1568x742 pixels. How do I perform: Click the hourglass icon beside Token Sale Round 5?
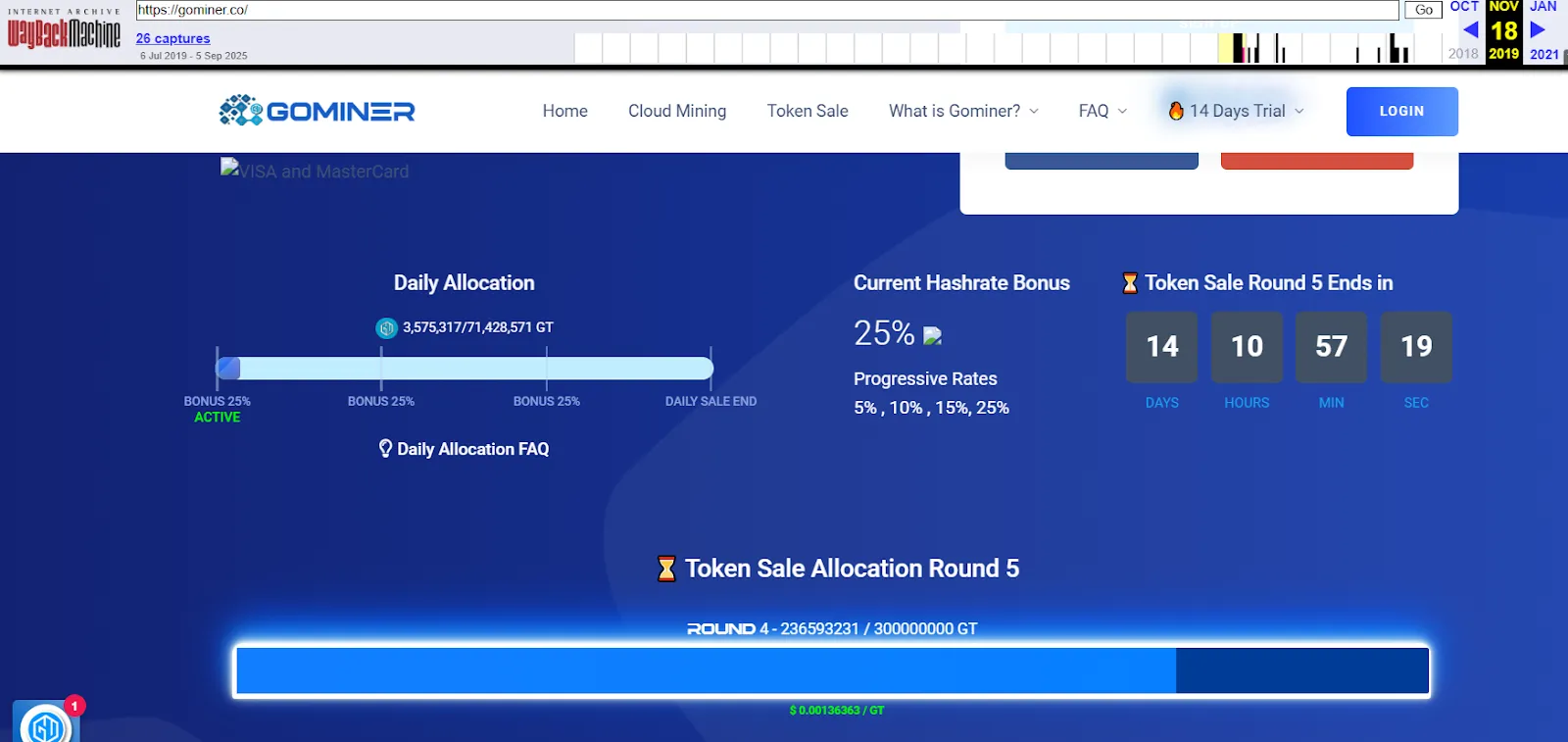coord(1130,283)
